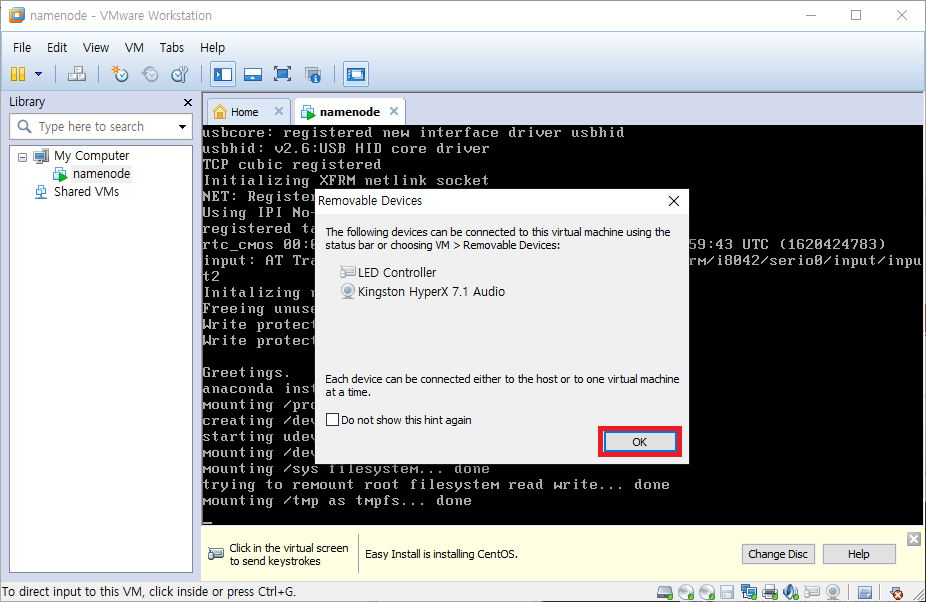Click the My Computer monitor icon
This screenshot has width=926, height=602.
pyautogui.click(x=41, y=156)
